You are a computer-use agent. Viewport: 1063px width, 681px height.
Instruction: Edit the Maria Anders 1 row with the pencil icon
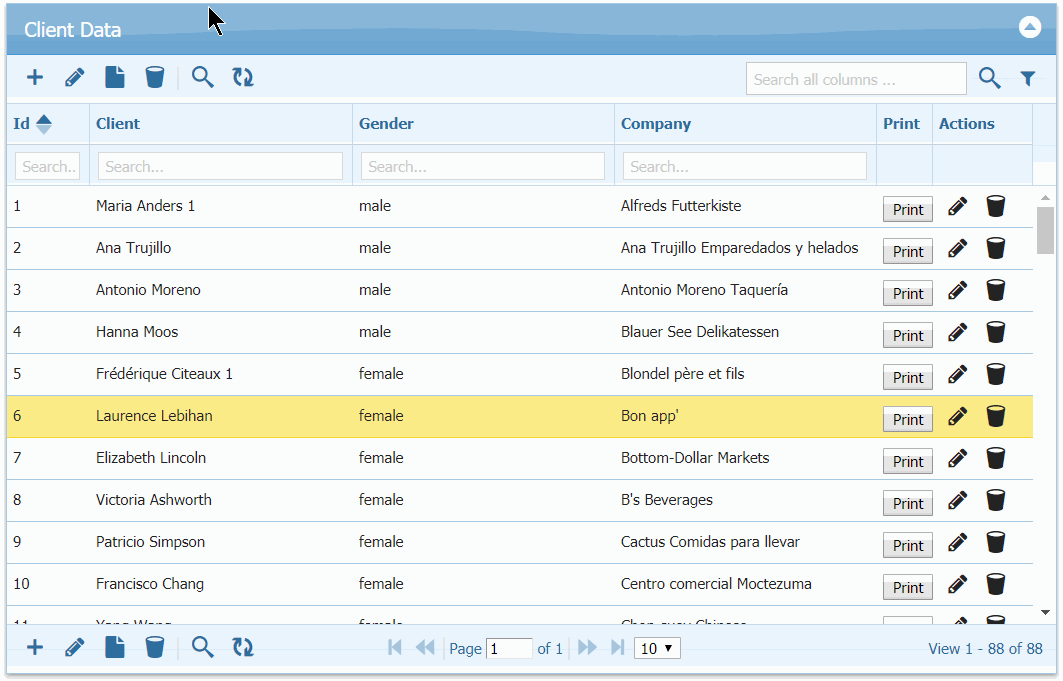(958, 207)
